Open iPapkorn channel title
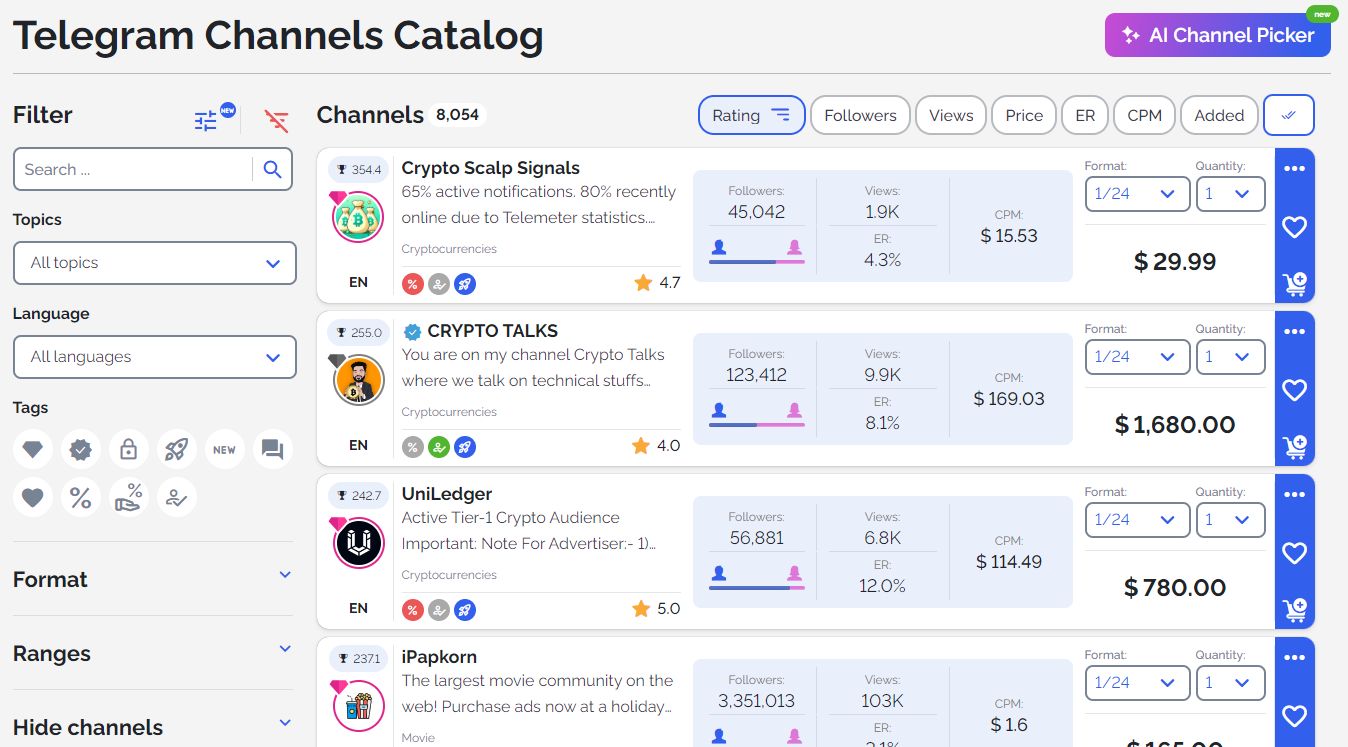Screen dimensions: 1348x747 pos(438,657)
